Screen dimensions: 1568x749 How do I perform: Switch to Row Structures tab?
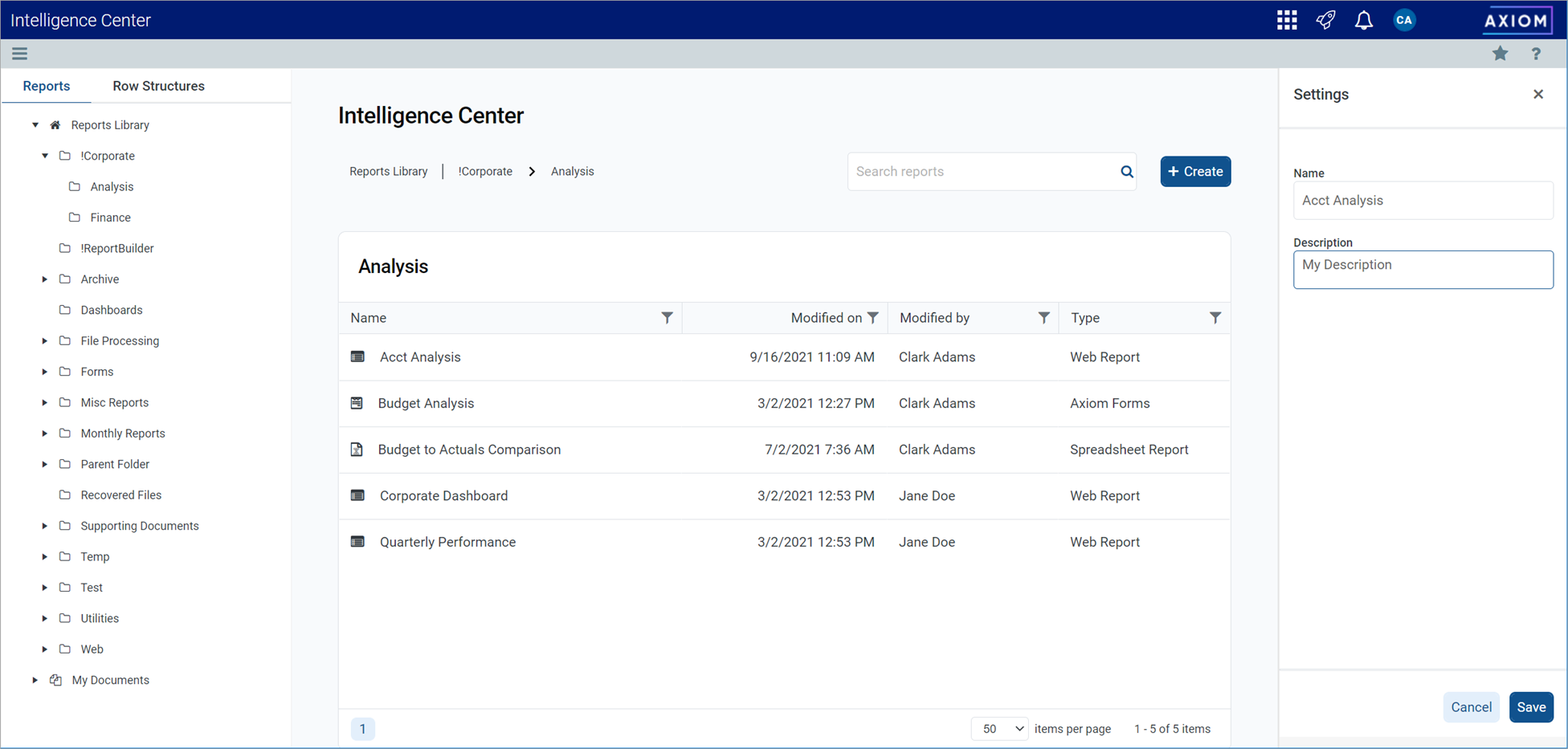[x=158, y=86]
